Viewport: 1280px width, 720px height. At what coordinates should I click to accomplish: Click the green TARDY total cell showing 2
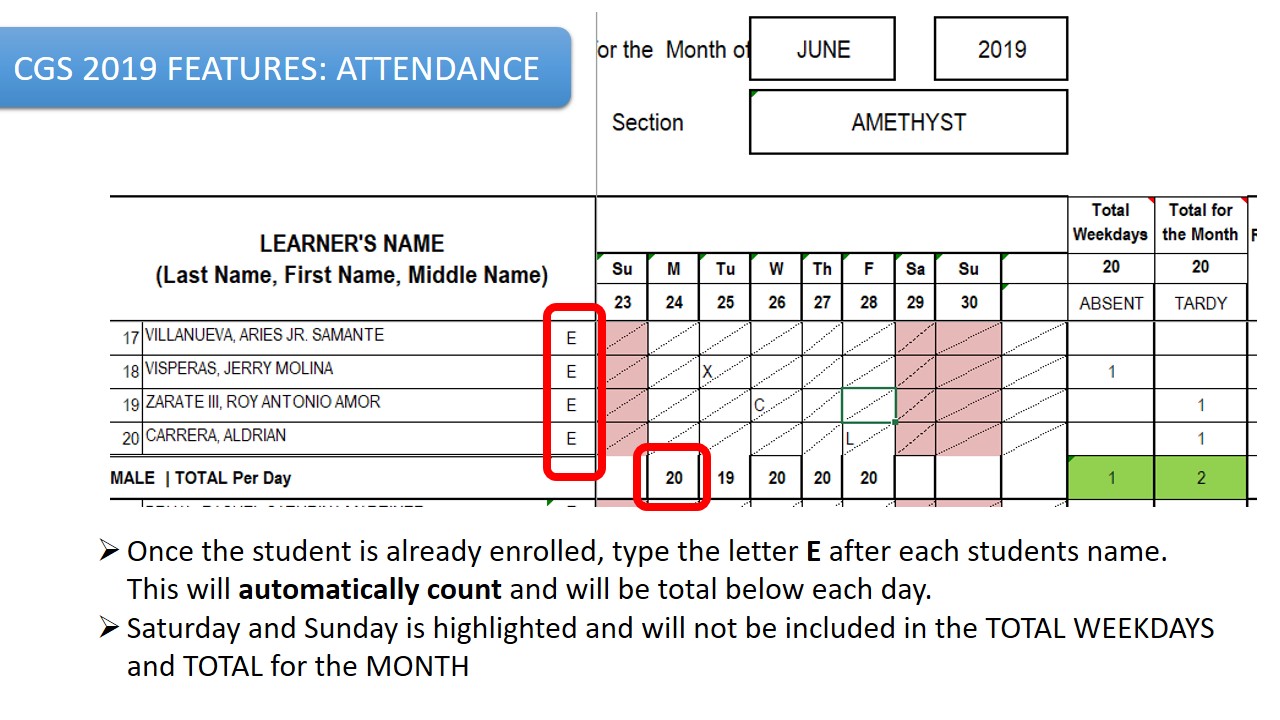[1201, 478]
